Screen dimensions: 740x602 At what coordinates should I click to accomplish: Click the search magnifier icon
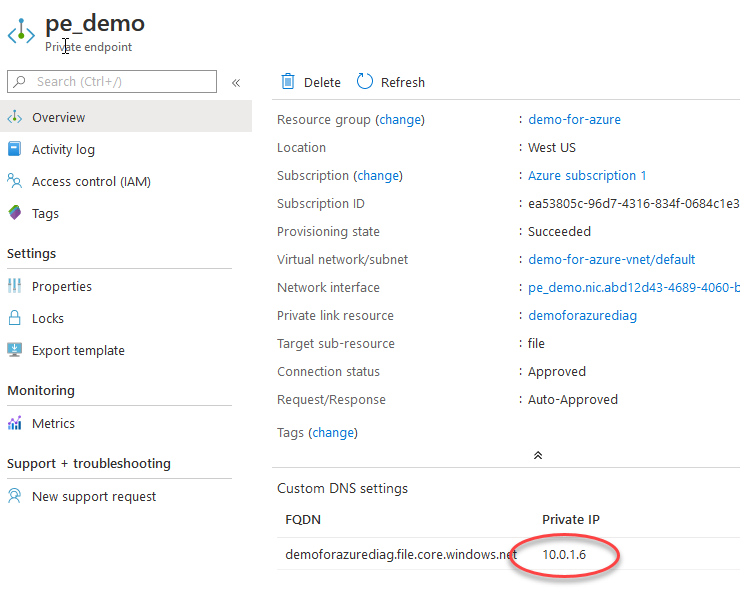[x=19, y=82]
